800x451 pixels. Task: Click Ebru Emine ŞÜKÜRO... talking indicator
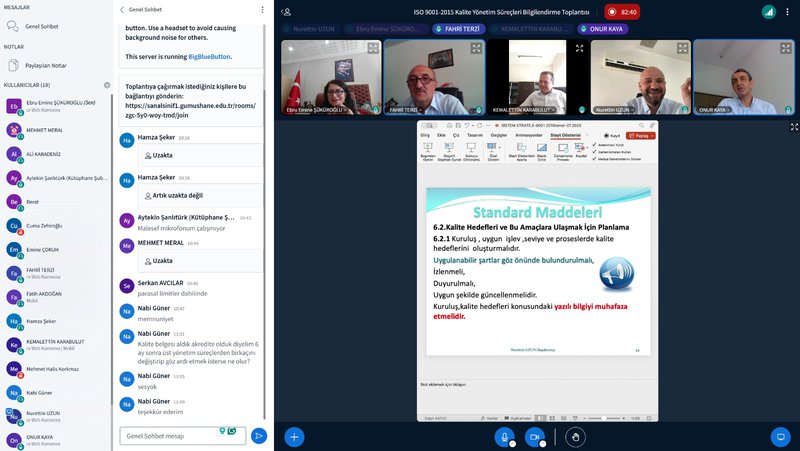click(x=386, y=29)
